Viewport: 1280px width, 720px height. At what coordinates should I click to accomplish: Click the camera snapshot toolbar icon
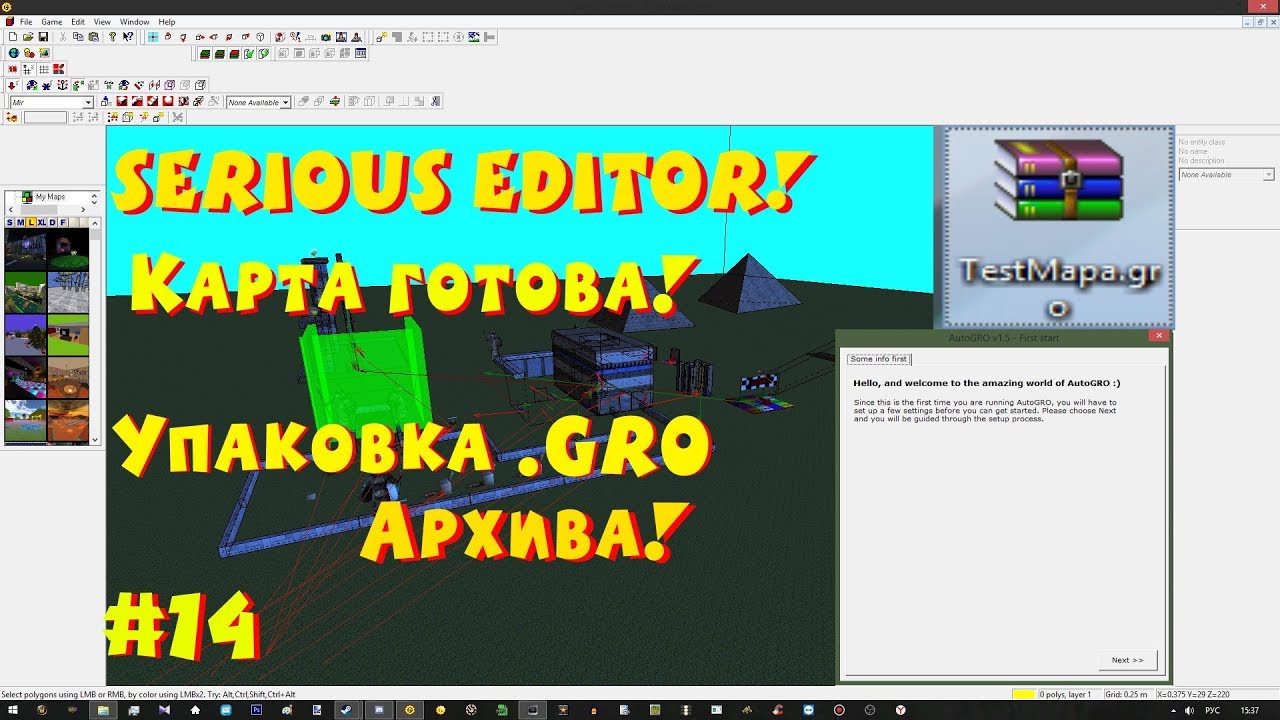pyautogui.click(x=326, y=37)
